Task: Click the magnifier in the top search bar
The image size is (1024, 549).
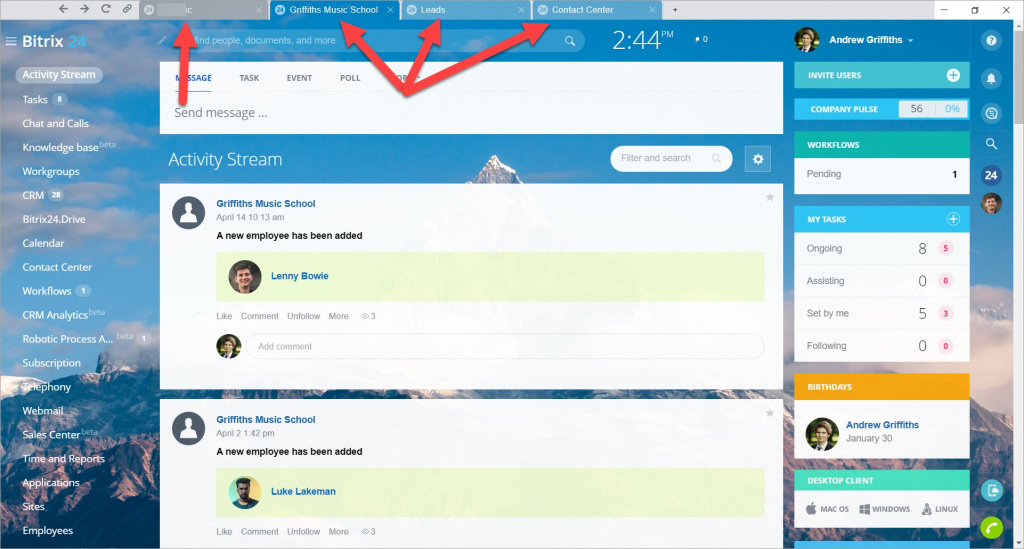Action: [x=569, y=40]
